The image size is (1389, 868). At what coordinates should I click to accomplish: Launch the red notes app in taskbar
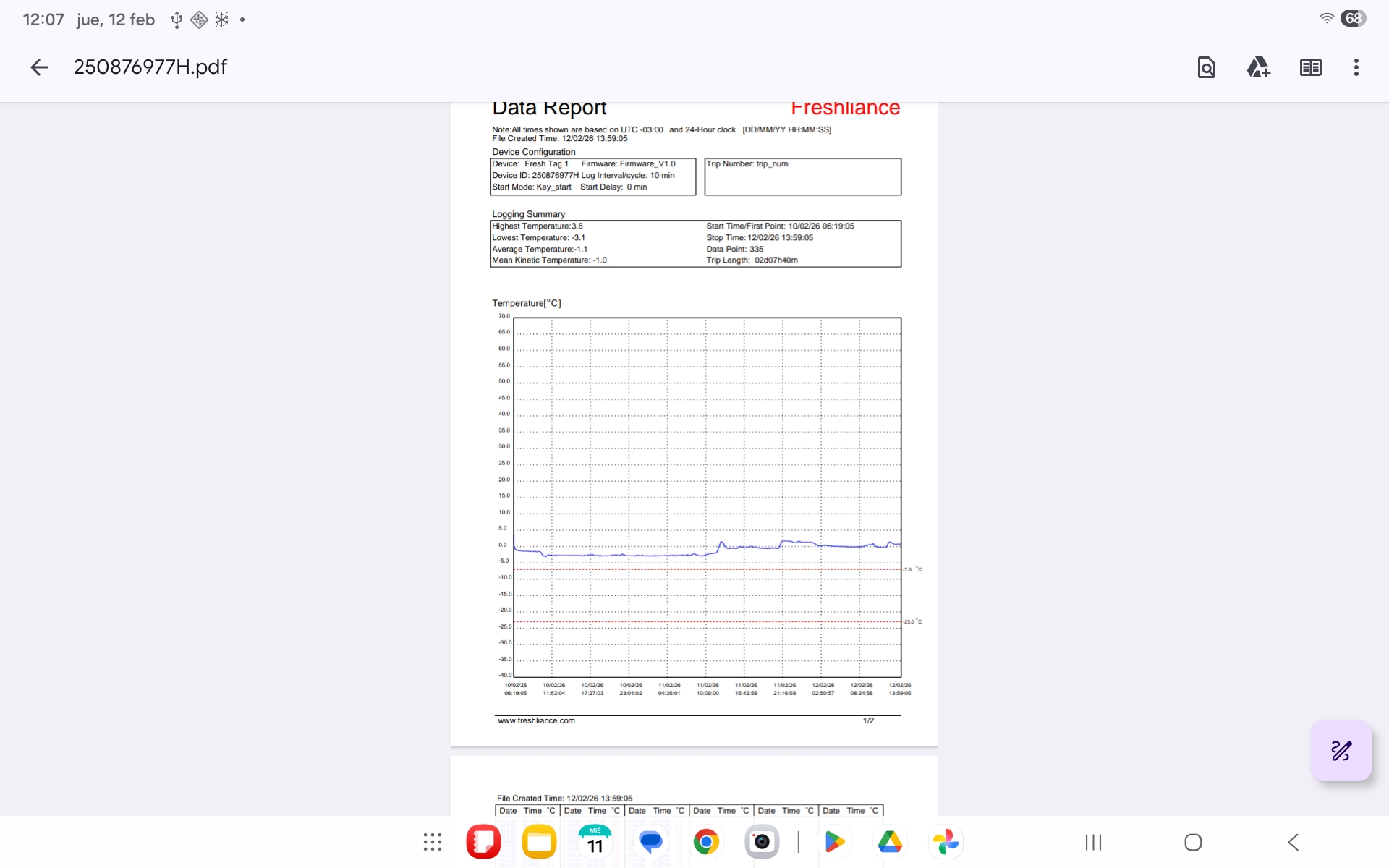[483, 842]
